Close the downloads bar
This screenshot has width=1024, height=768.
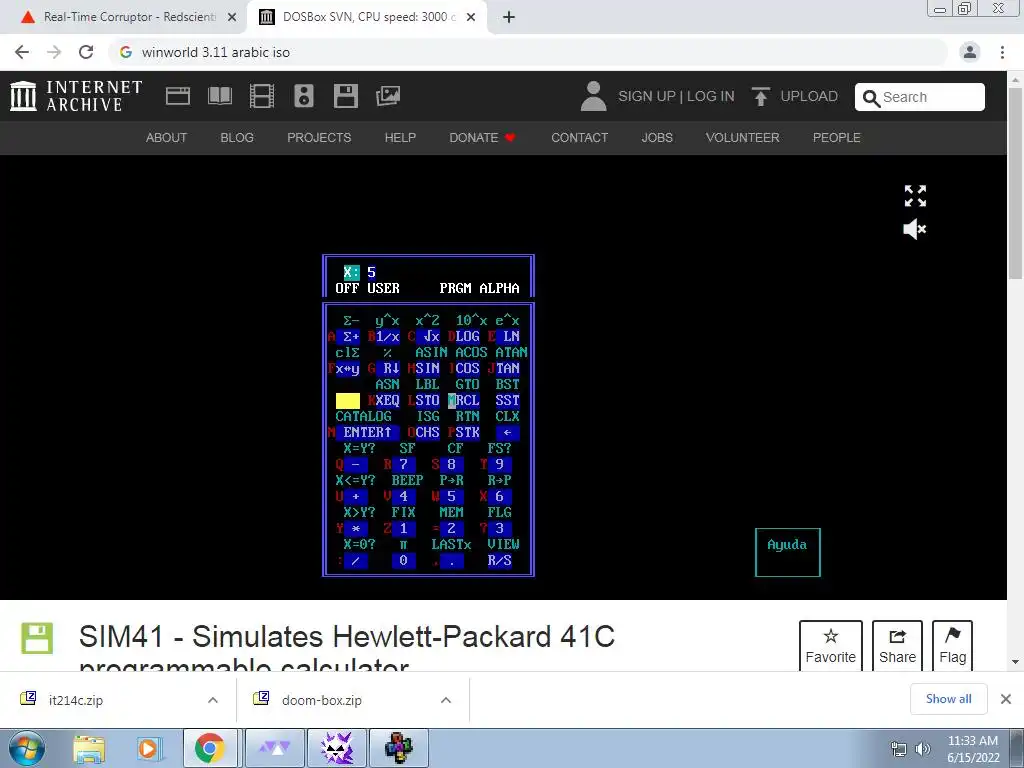[x=1006, y=699]
